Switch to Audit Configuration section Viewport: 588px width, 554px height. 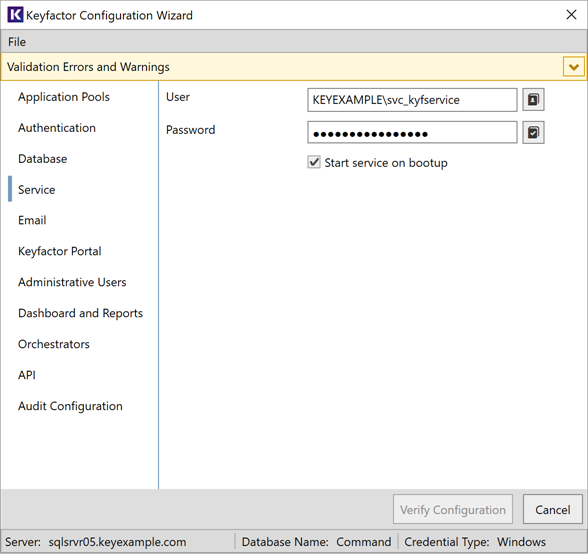coord(70,406)
